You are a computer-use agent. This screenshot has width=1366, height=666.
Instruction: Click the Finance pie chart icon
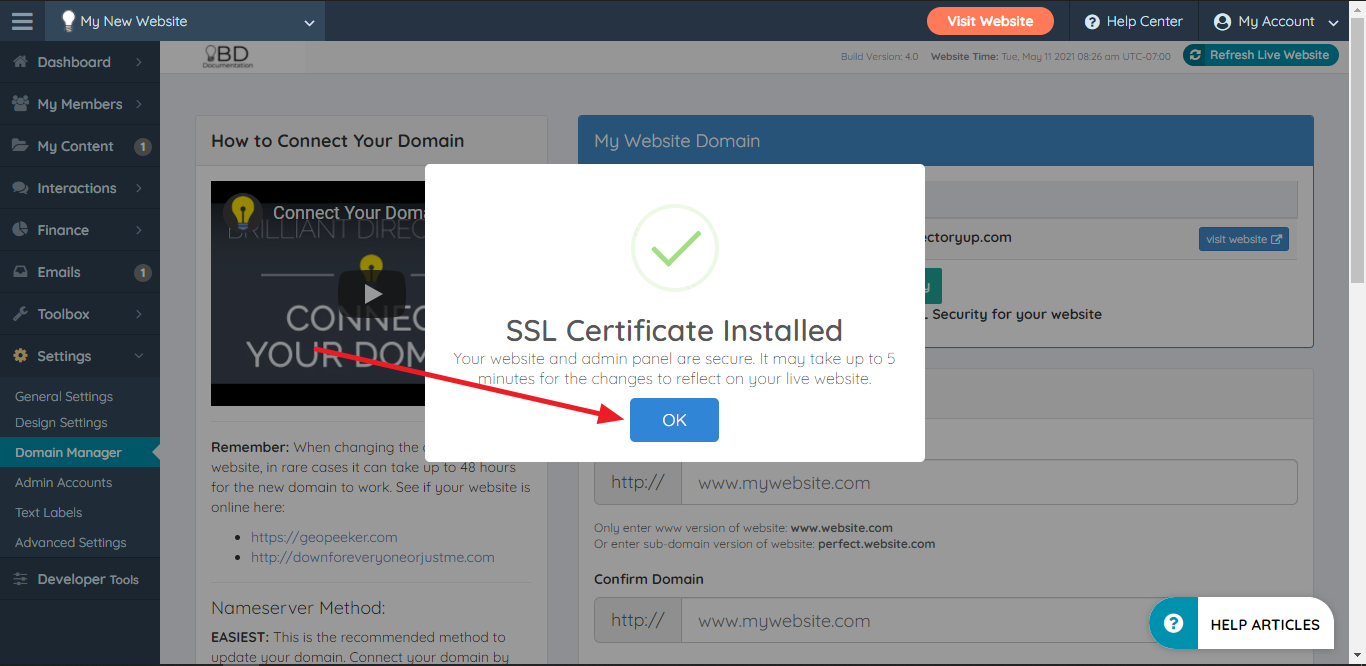[20, 229]
